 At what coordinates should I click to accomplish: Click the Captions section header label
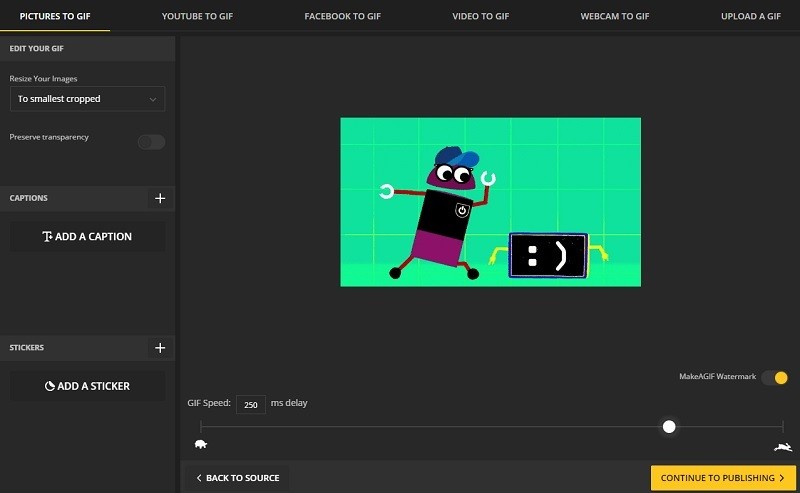click(x=29, y=198)
